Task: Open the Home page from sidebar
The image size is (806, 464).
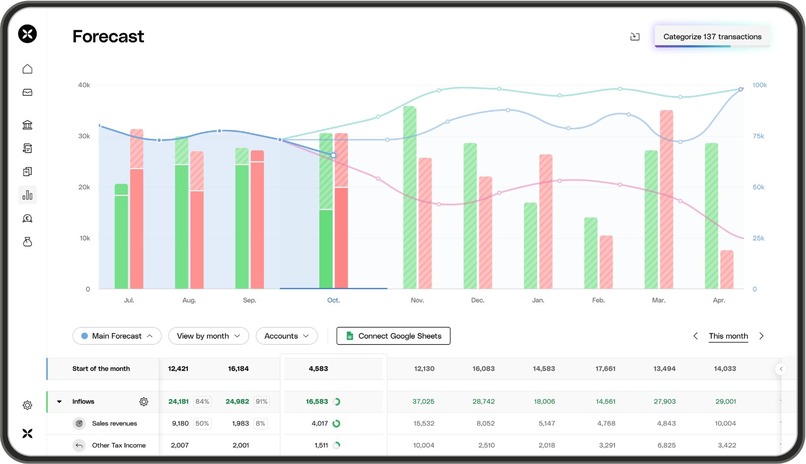Action: pos(27,69)
